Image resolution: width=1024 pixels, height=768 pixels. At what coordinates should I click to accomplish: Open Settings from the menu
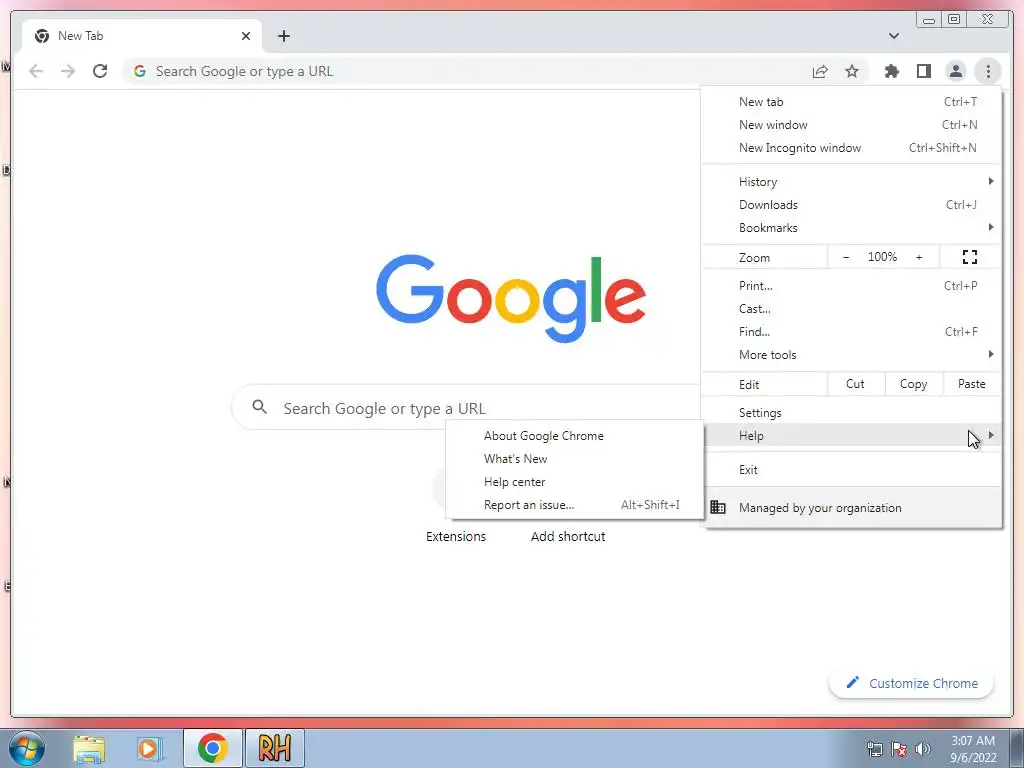point(852,413)
